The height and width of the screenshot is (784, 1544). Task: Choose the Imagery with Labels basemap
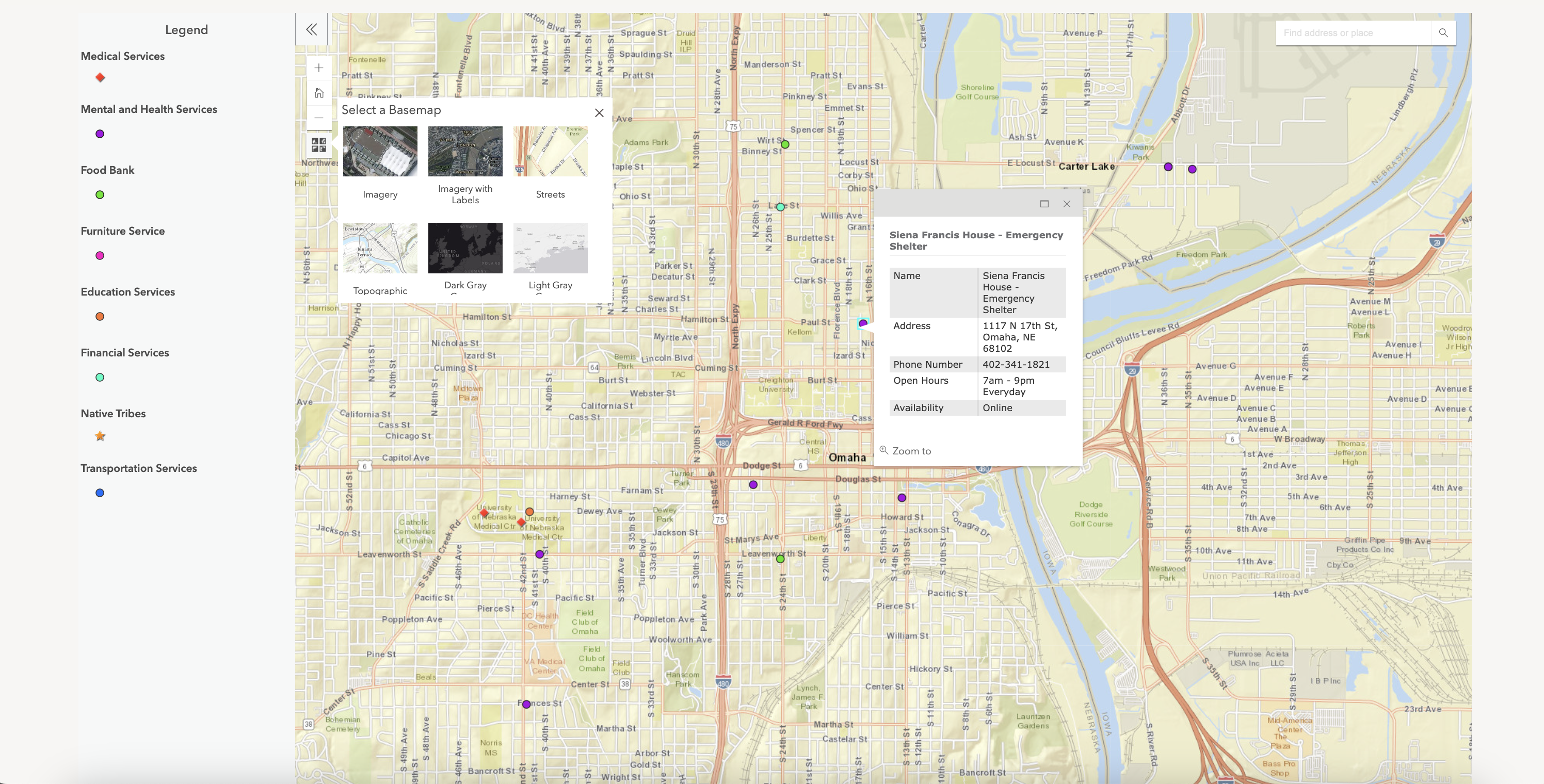pyautogui.click(x=465, y=152)
